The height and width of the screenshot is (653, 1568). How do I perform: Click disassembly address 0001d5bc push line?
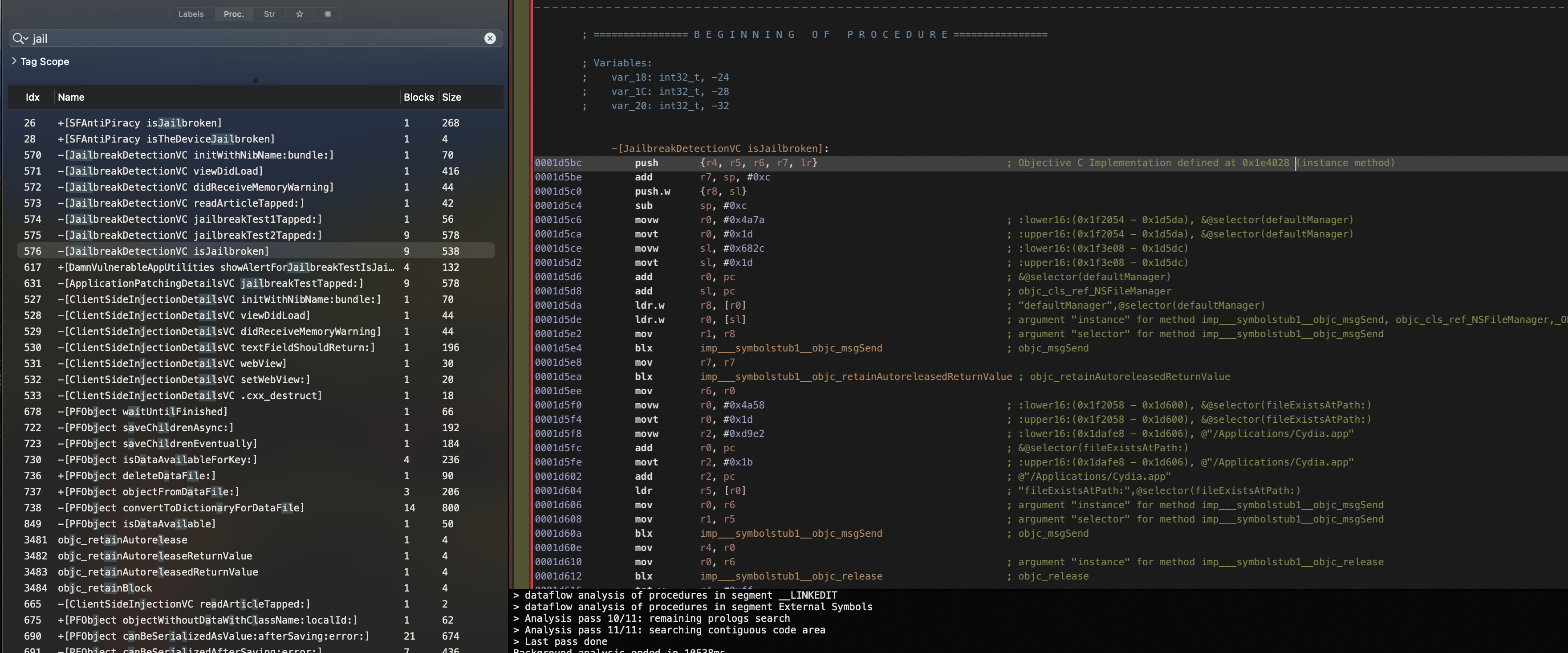click(1050, 163)
